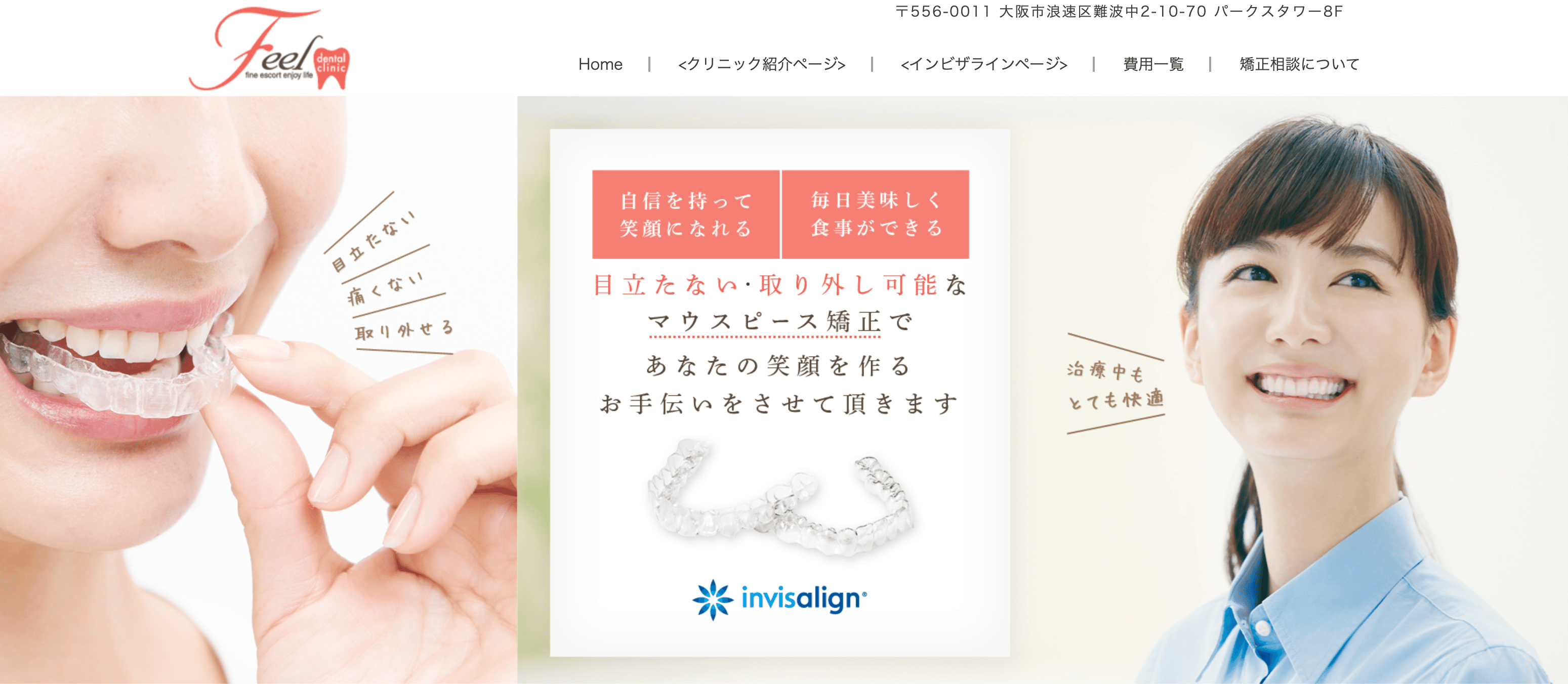Click the 自信を持って笑顔になれる pink box
Image resolution: width=1568 pixels, height=684 pixels.
tap(685, 214)
